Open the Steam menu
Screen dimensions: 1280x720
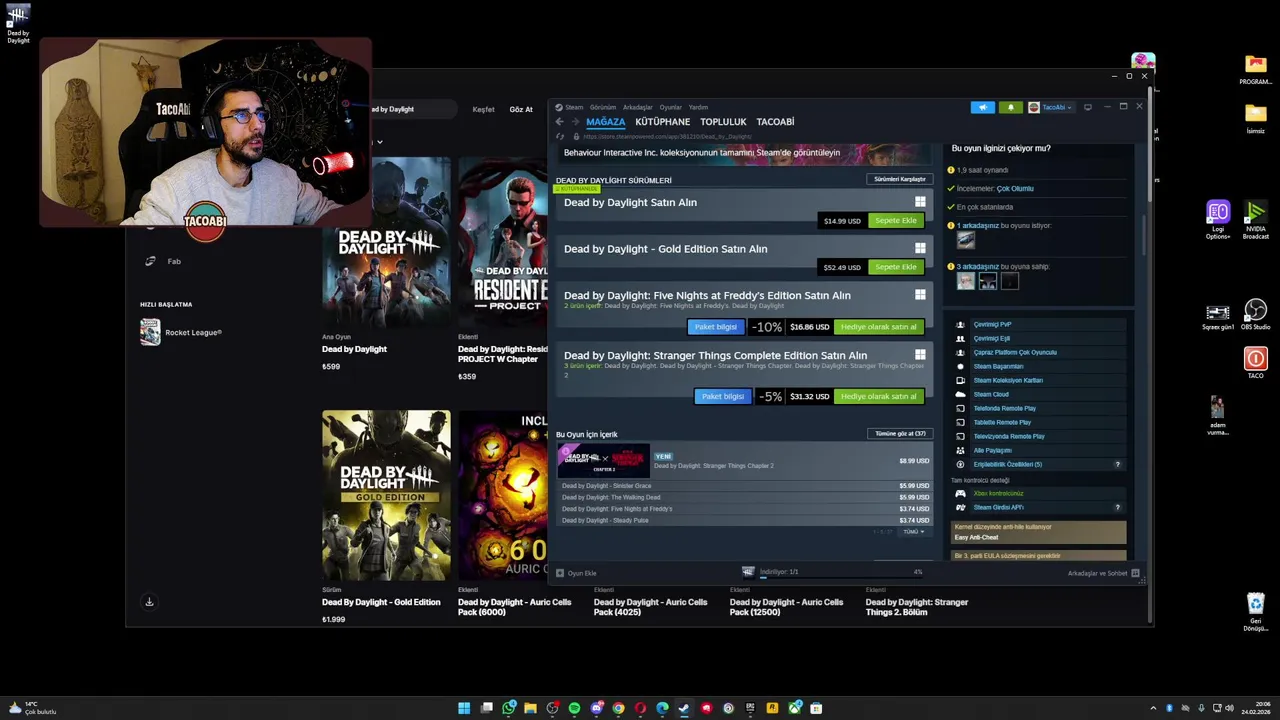(x=574, y=107)
